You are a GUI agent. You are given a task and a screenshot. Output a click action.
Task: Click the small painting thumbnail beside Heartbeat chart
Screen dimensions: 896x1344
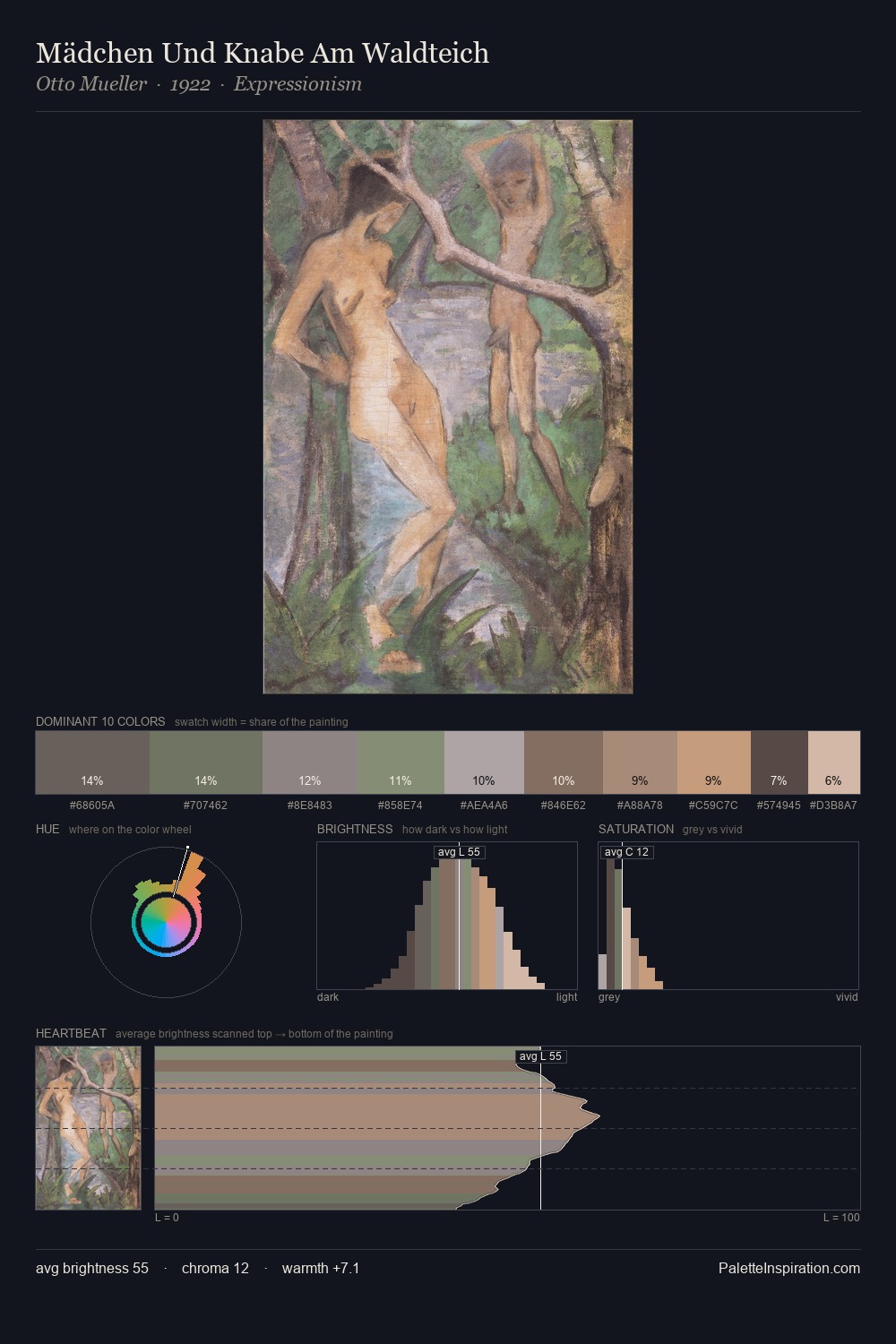click(89, 1128)
